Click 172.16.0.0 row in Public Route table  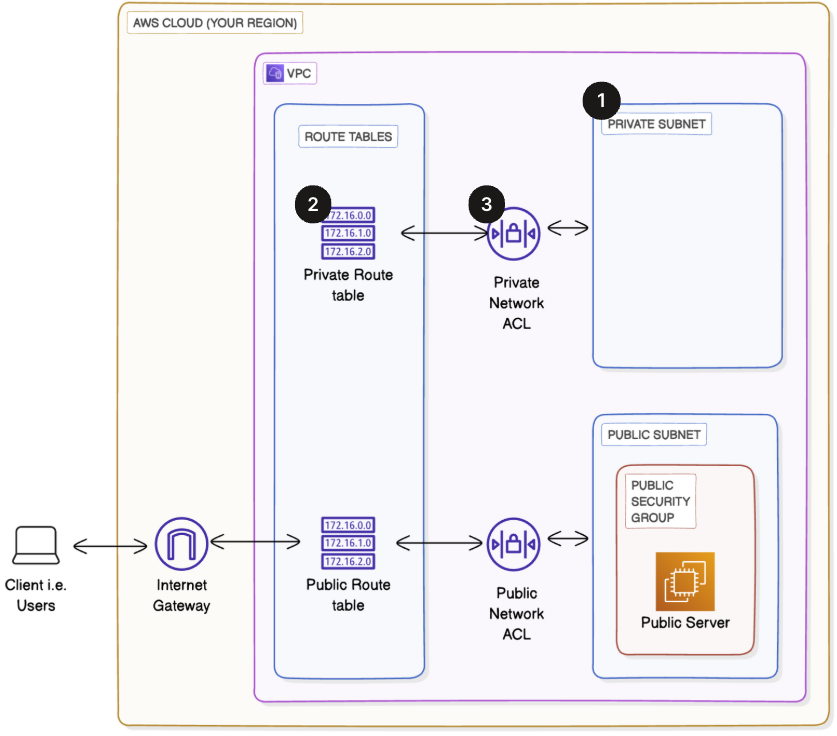coord(348,525)
